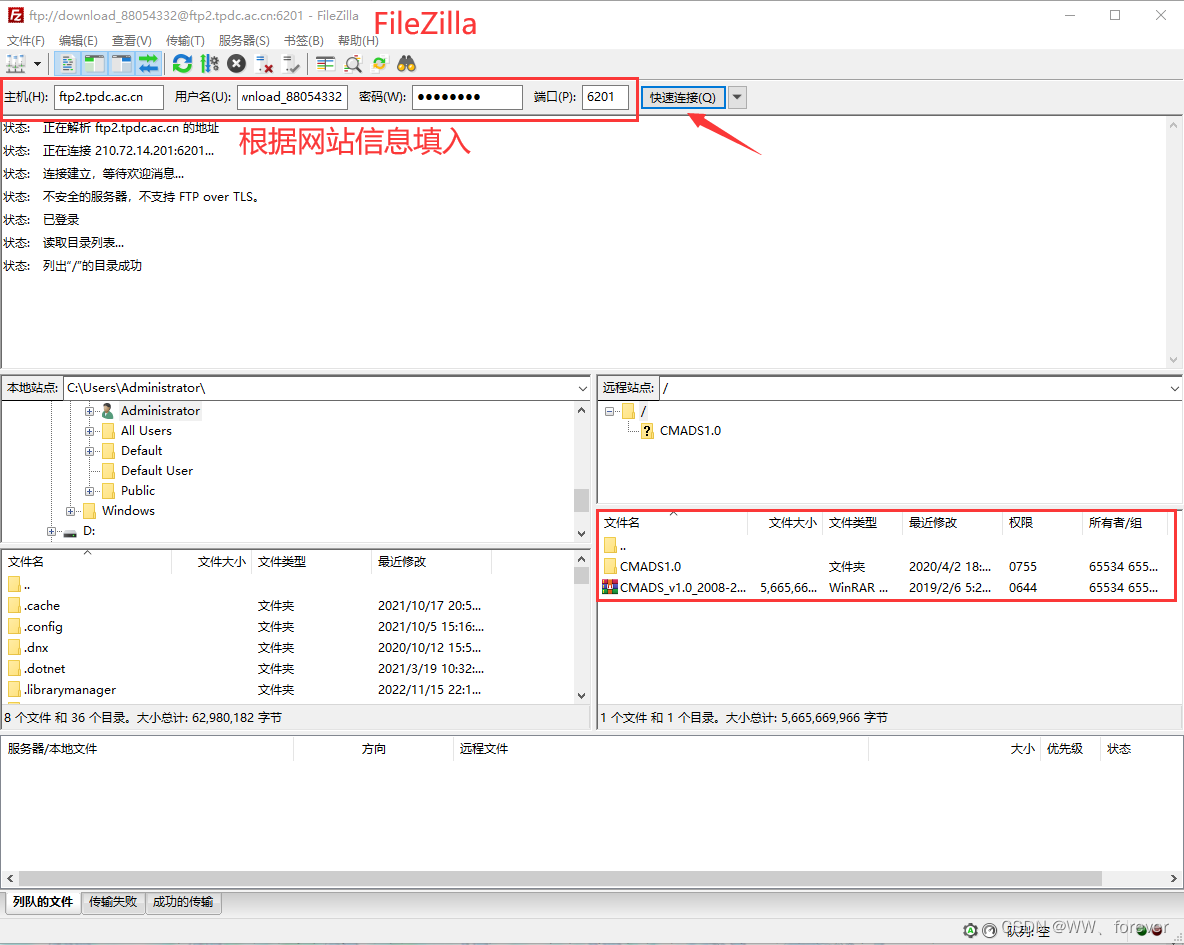Viewport: 1184px width, 945px height.
Task: Toggle local directory tree display
Action: click(x=94, y=64)
